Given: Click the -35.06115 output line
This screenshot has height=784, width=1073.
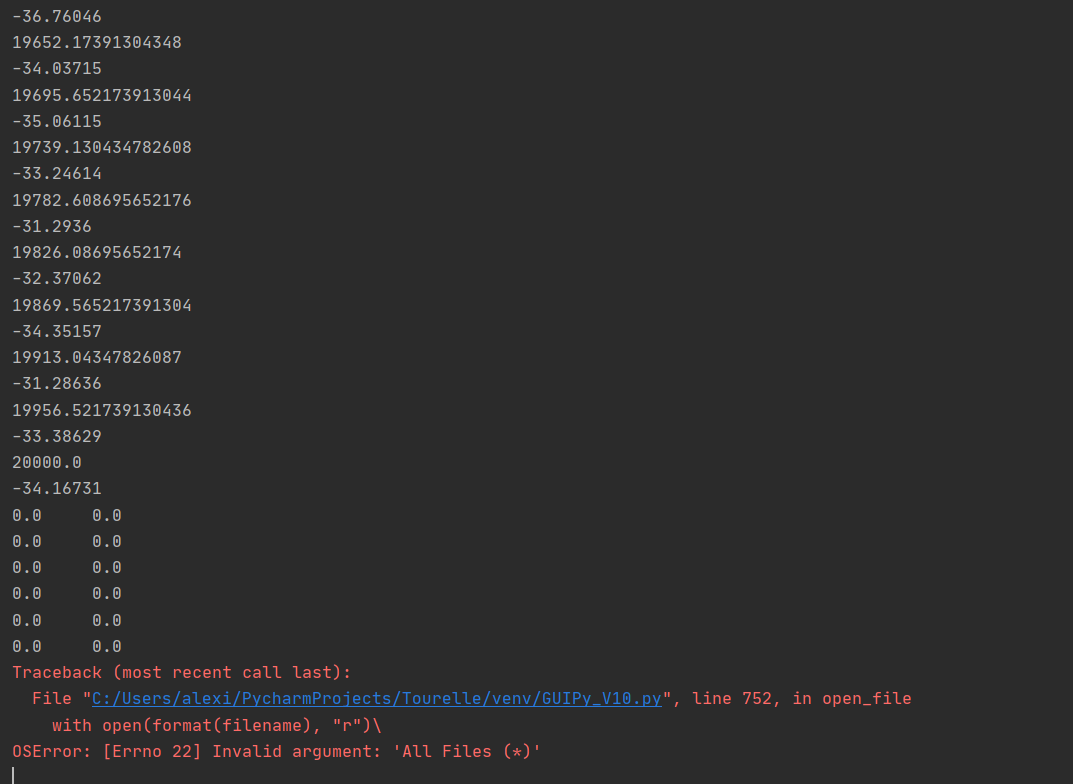Looking at the screenshot, I should coord(57,122).
